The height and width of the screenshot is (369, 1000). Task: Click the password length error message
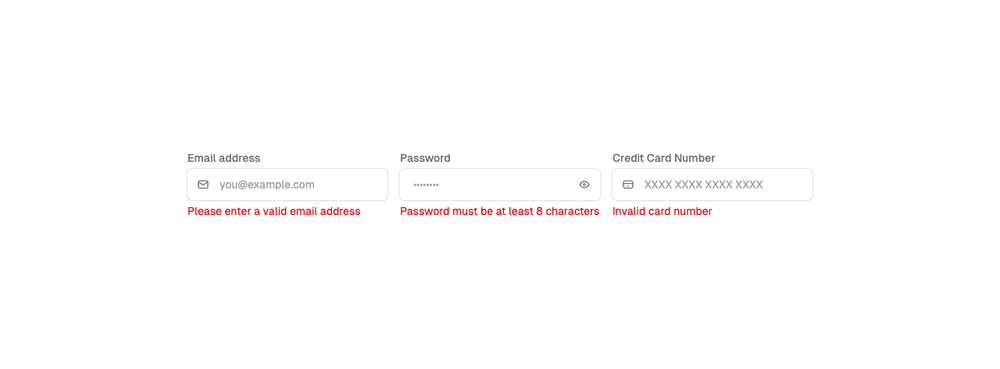(499, 212)
